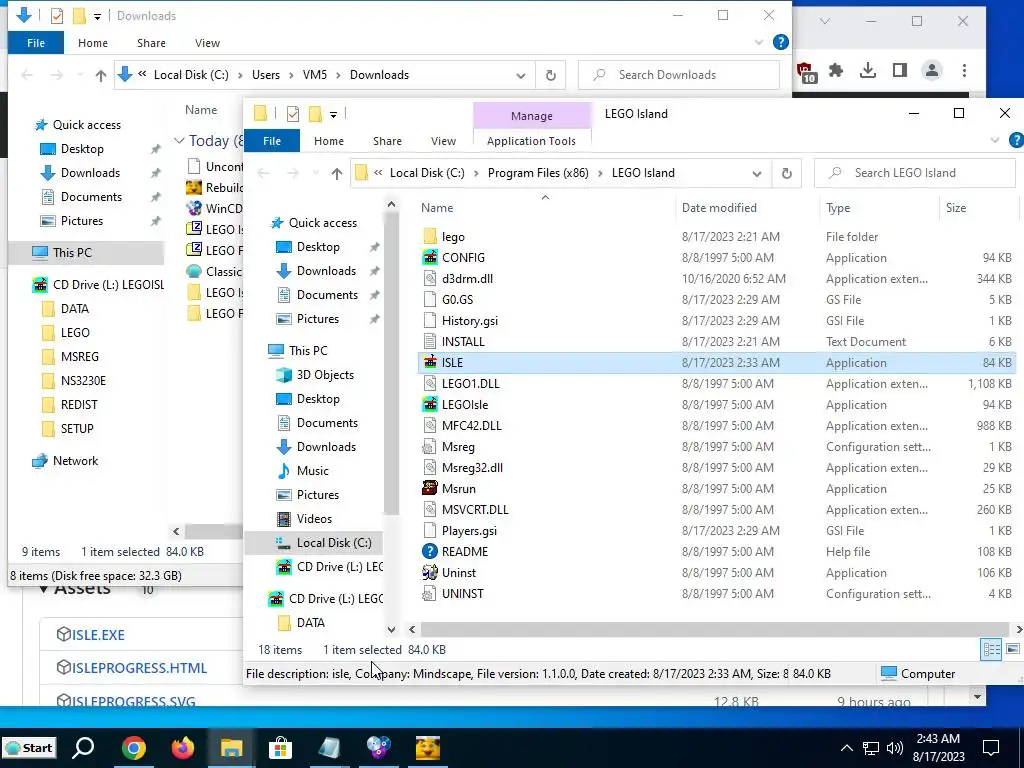Open the ISLEPROGRESS.HTML asset link
This screenshot has height=768, width=1024.
139,668
